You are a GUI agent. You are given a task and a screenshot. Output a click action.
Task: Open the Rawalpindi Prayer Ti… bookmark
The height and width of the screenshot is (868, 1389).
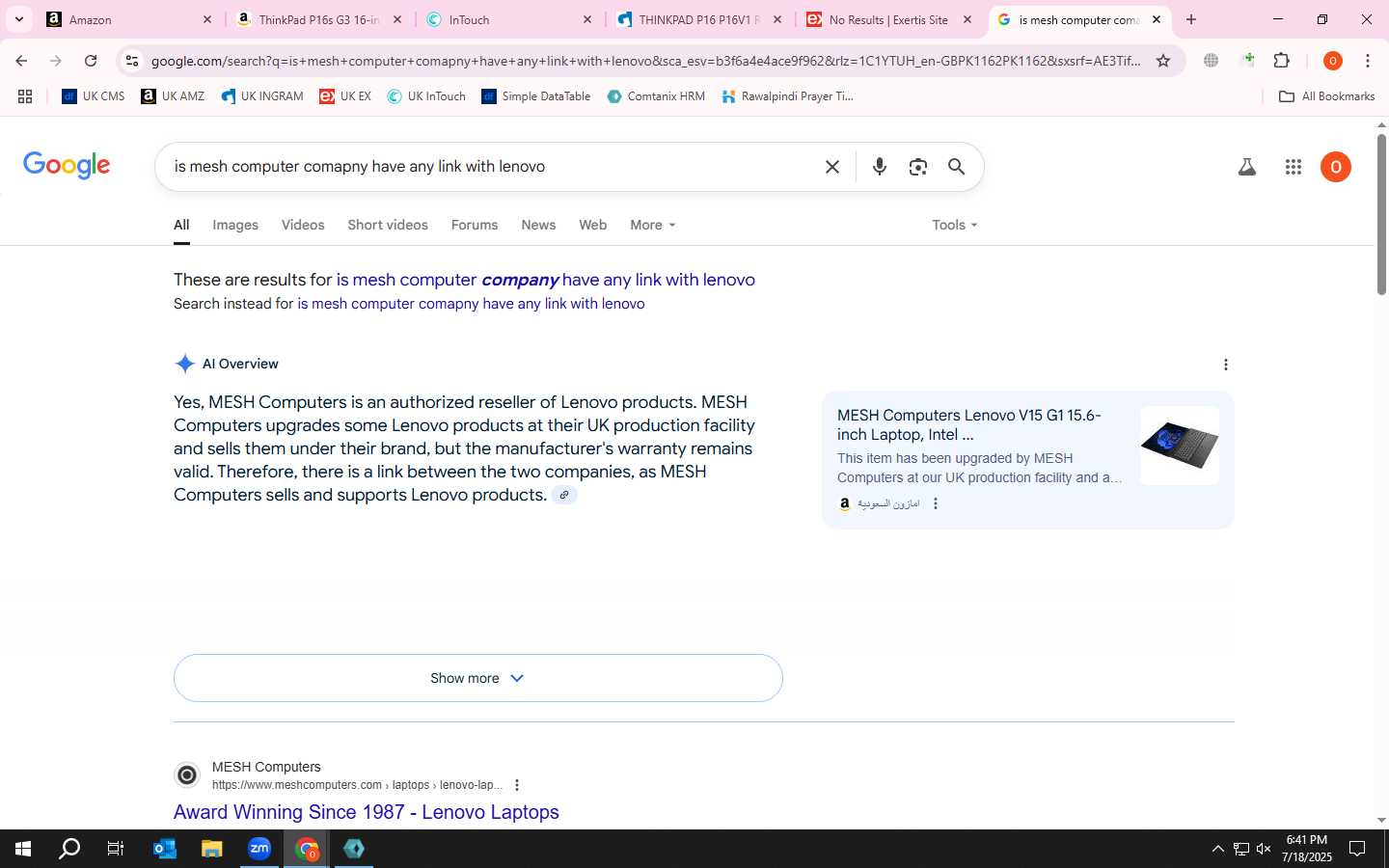tap(787, 96)
